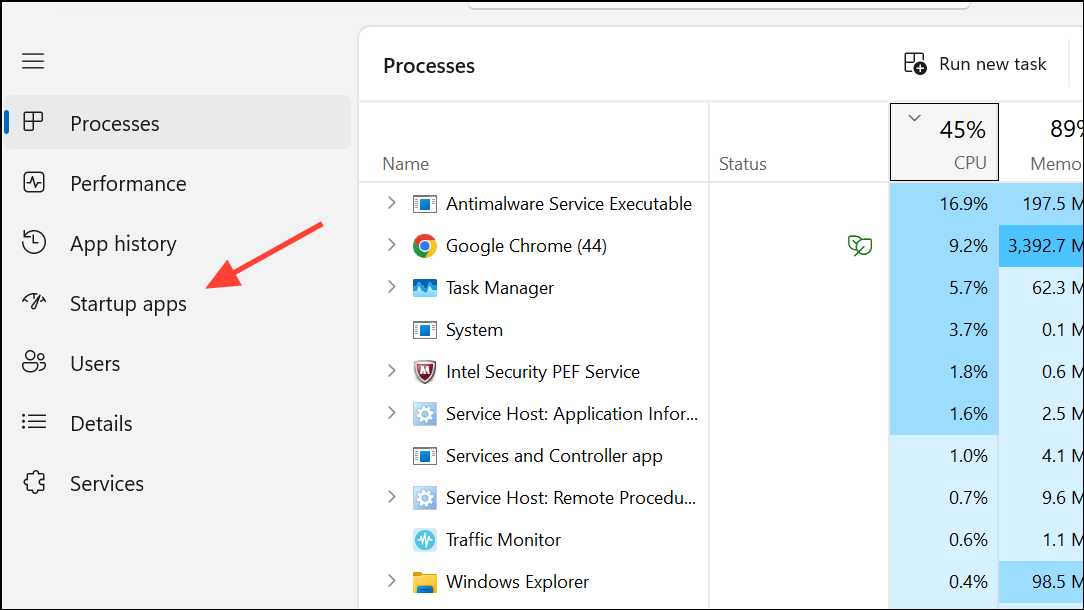Open the Details page
Viewport: 1084px width, 610px height.
point(177,423)
